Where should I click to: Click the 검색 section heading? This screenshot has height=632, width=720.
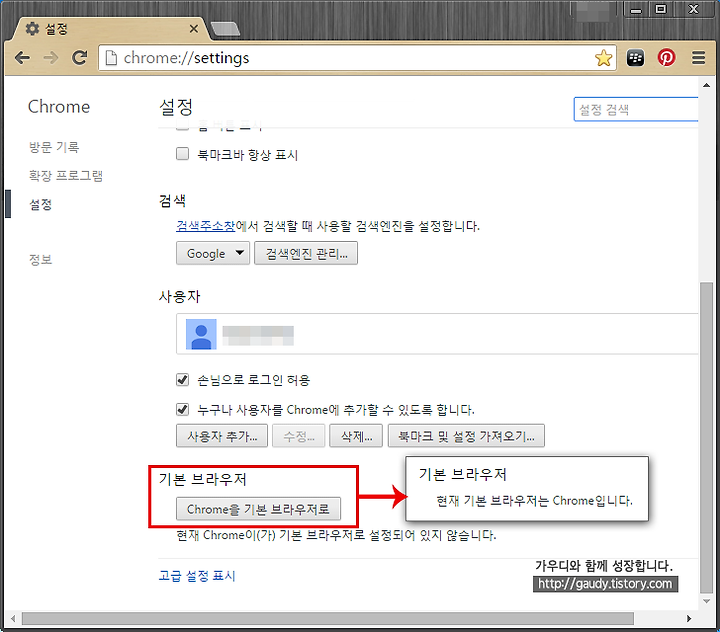[172, 201]
